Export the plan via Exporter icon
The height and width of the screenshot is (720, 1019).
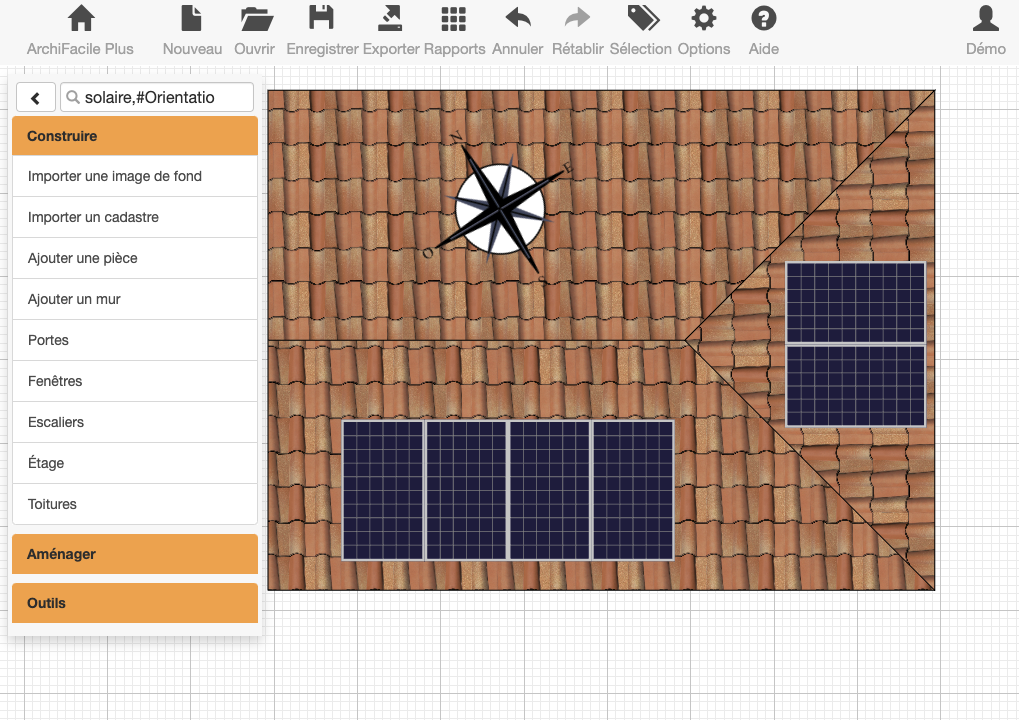pyautogui.click(x=391, y=20)
